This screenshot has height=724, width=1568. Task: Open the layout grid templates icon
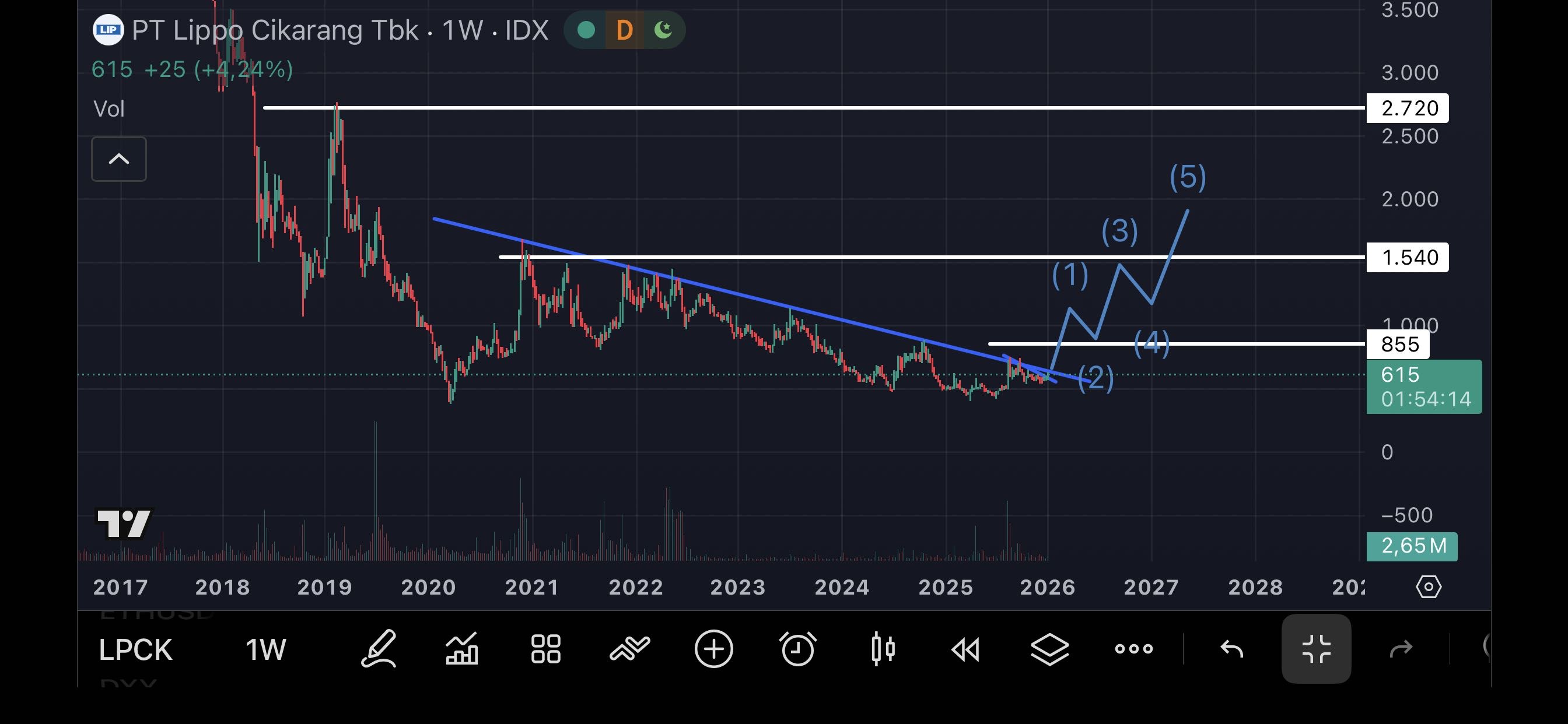[x=545, y=649]
